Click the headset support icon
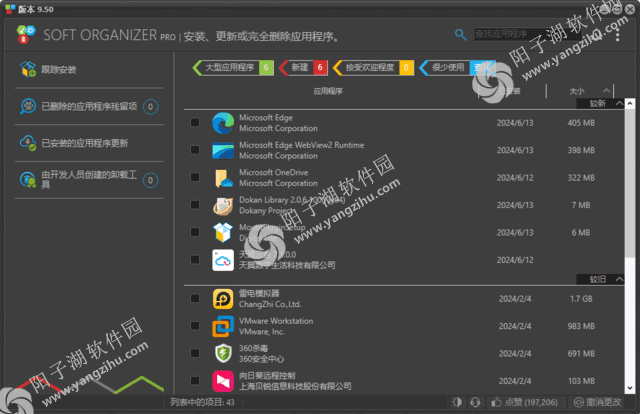 475,402
